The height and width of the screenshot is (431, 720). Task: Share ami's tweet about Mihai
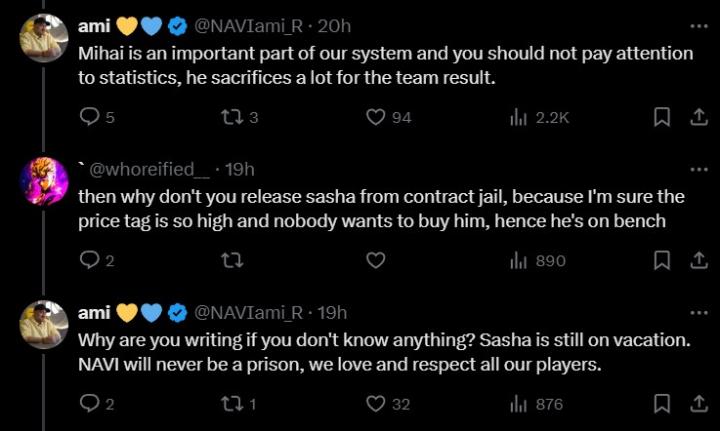coord(699,117)
